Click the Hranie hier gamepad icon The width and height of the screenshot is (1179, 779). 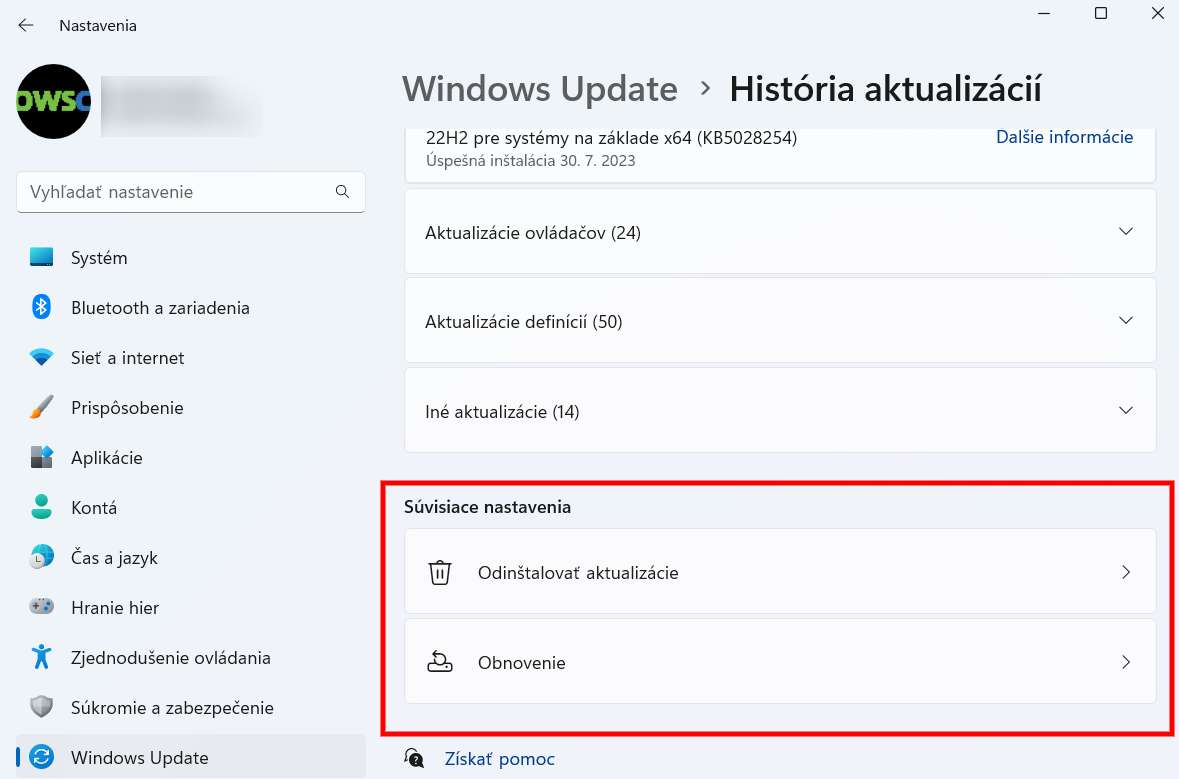tap(41, 606)
